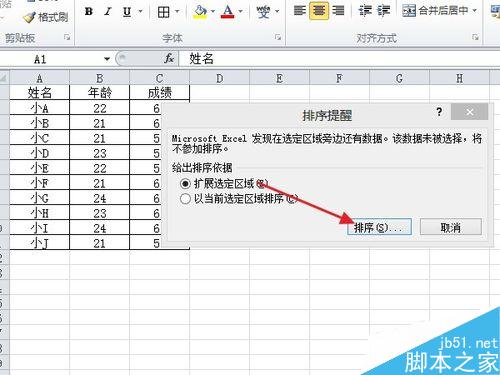Decrease indent

pos(365,10)
